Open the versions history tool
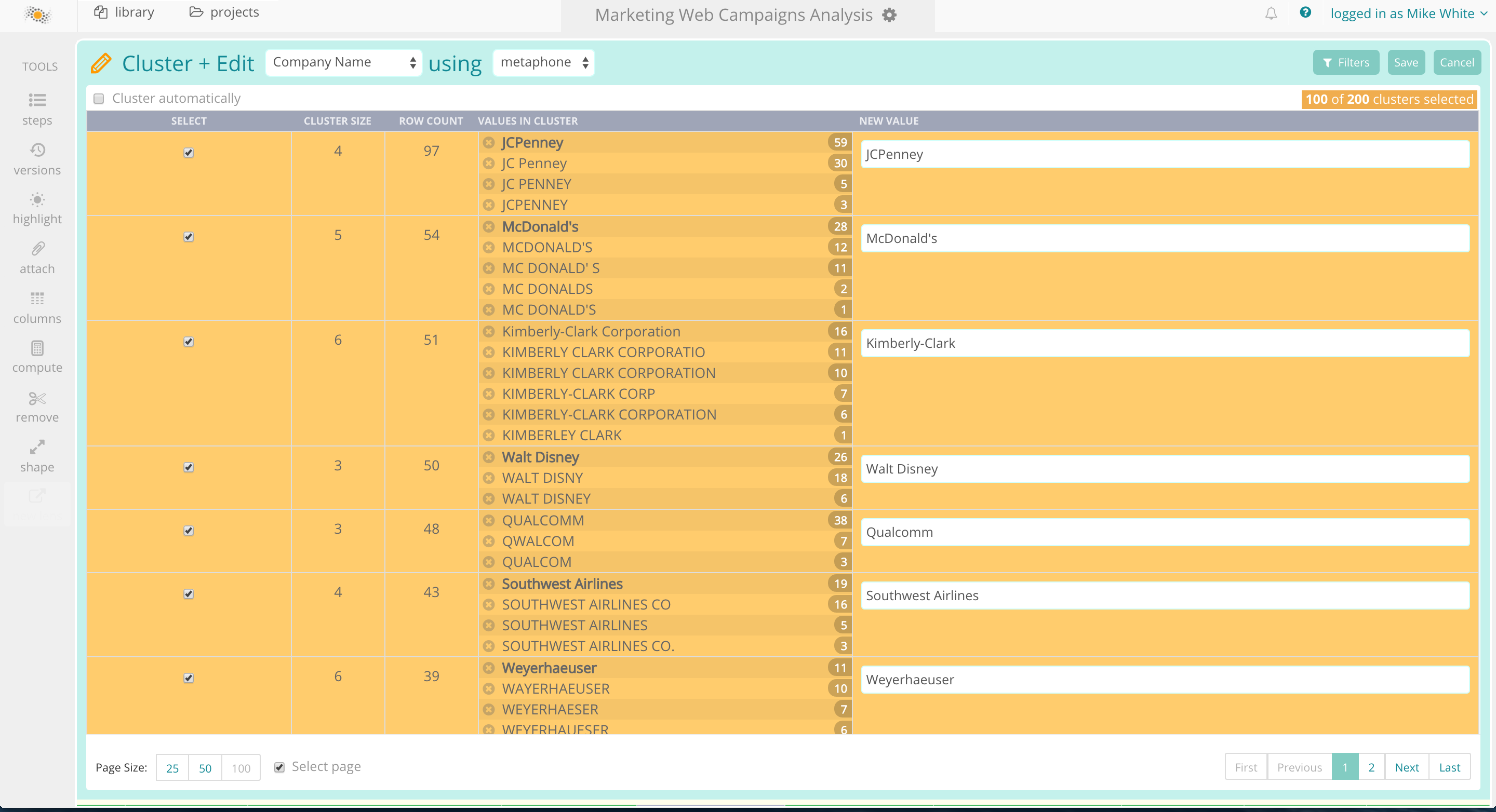 (x=37, y=159)
